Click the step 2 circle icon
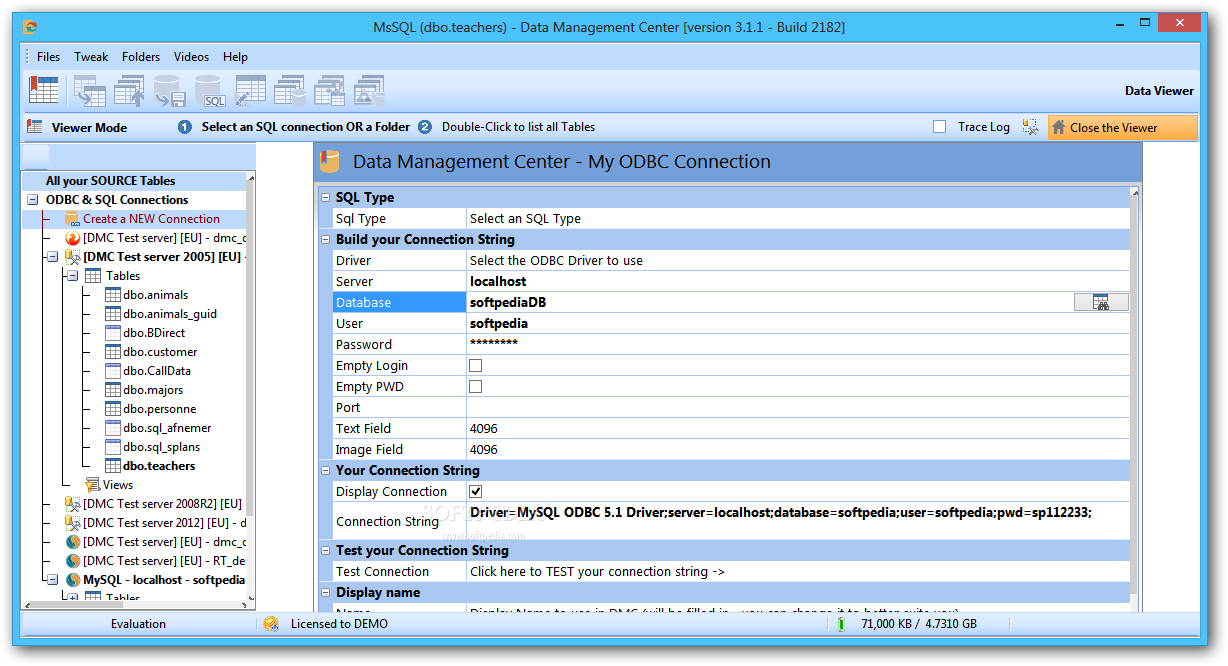Viewport: 1228px width, 666px height. [x=425, y=127]
